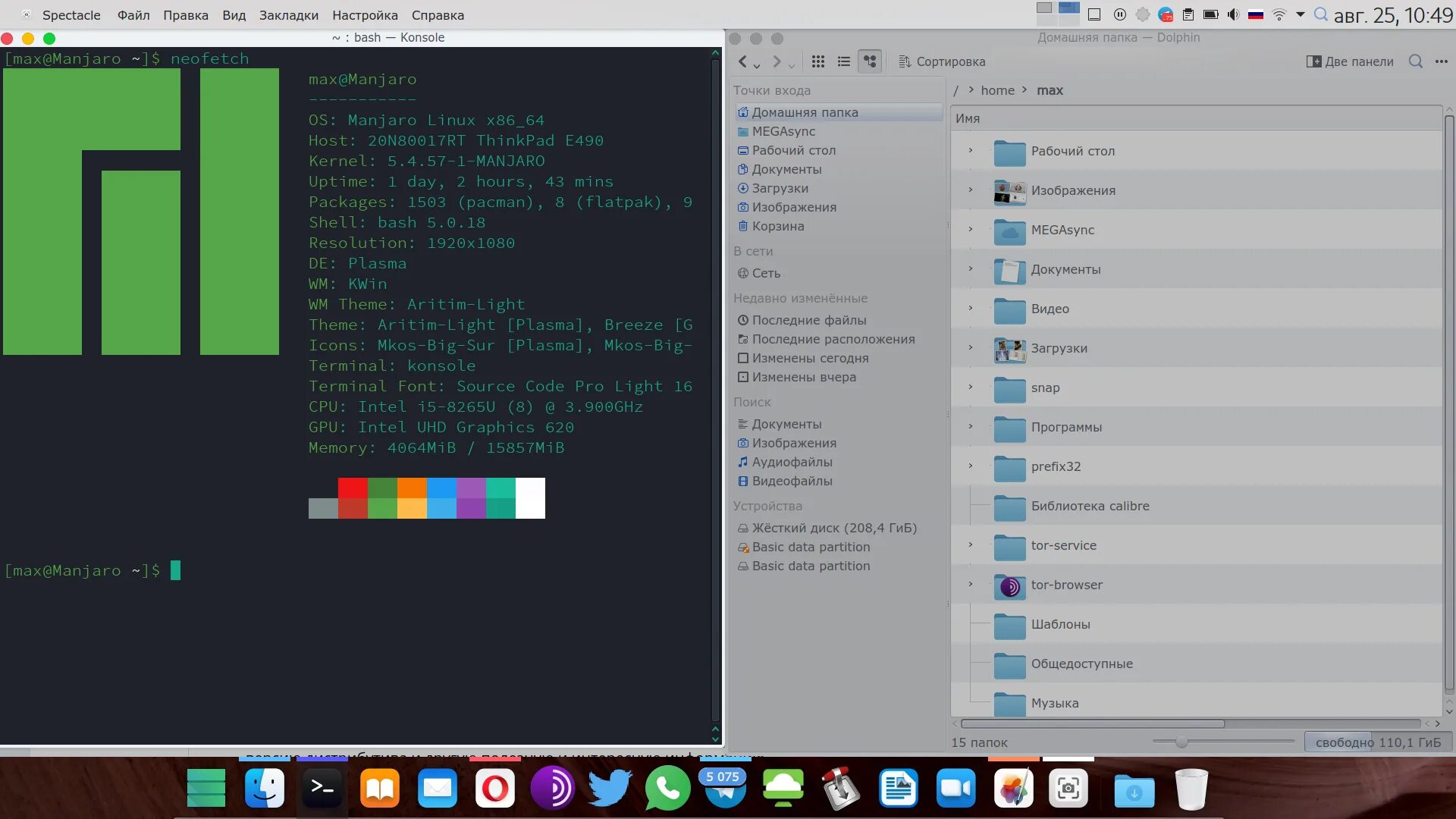This screenshot has height=819, width=1456.
Task: Toggle the Wi-Fi network tray icon
Action: coord(1279,14)
